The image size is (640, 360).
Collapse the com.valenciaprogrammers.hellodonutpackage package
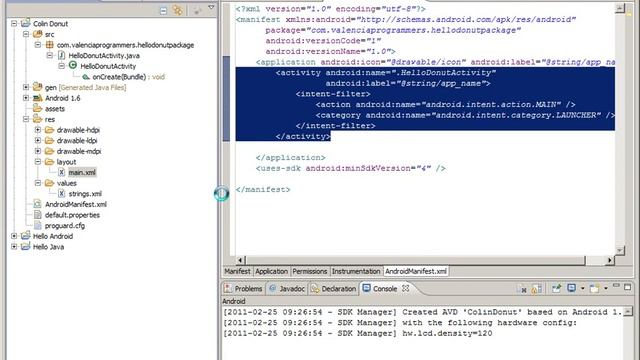38,45
